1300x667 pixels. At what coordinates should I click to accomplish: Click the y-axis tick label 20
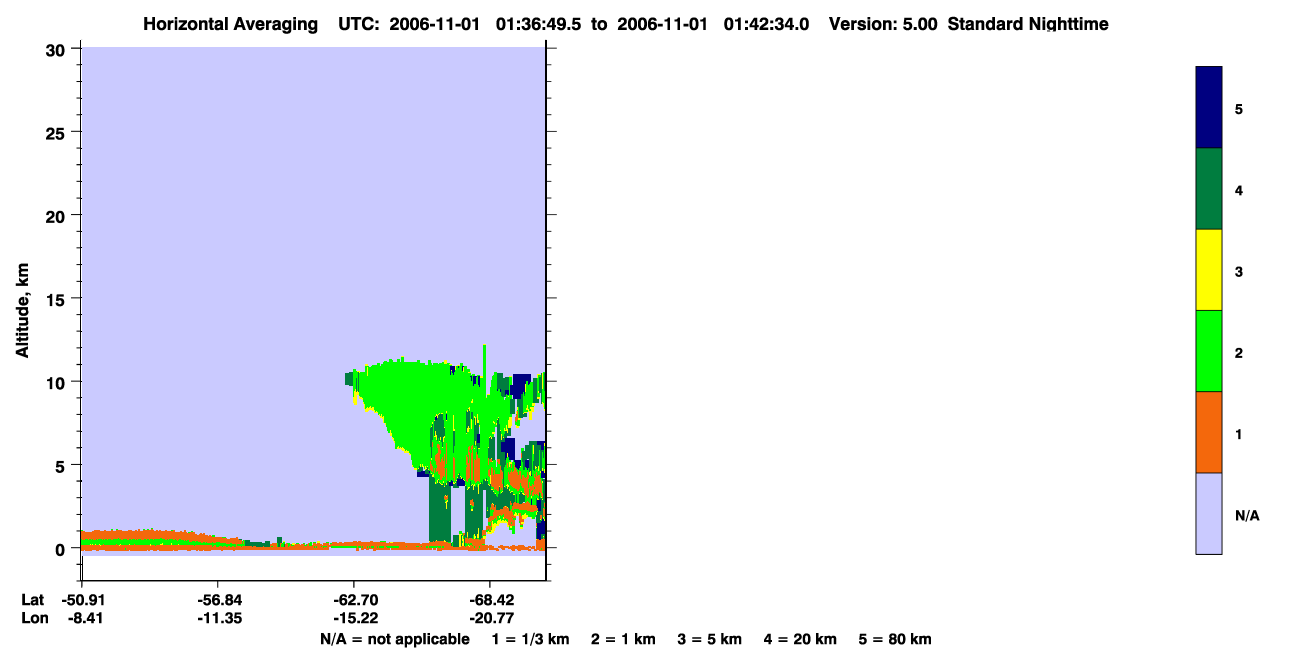(x=56, y=215)
